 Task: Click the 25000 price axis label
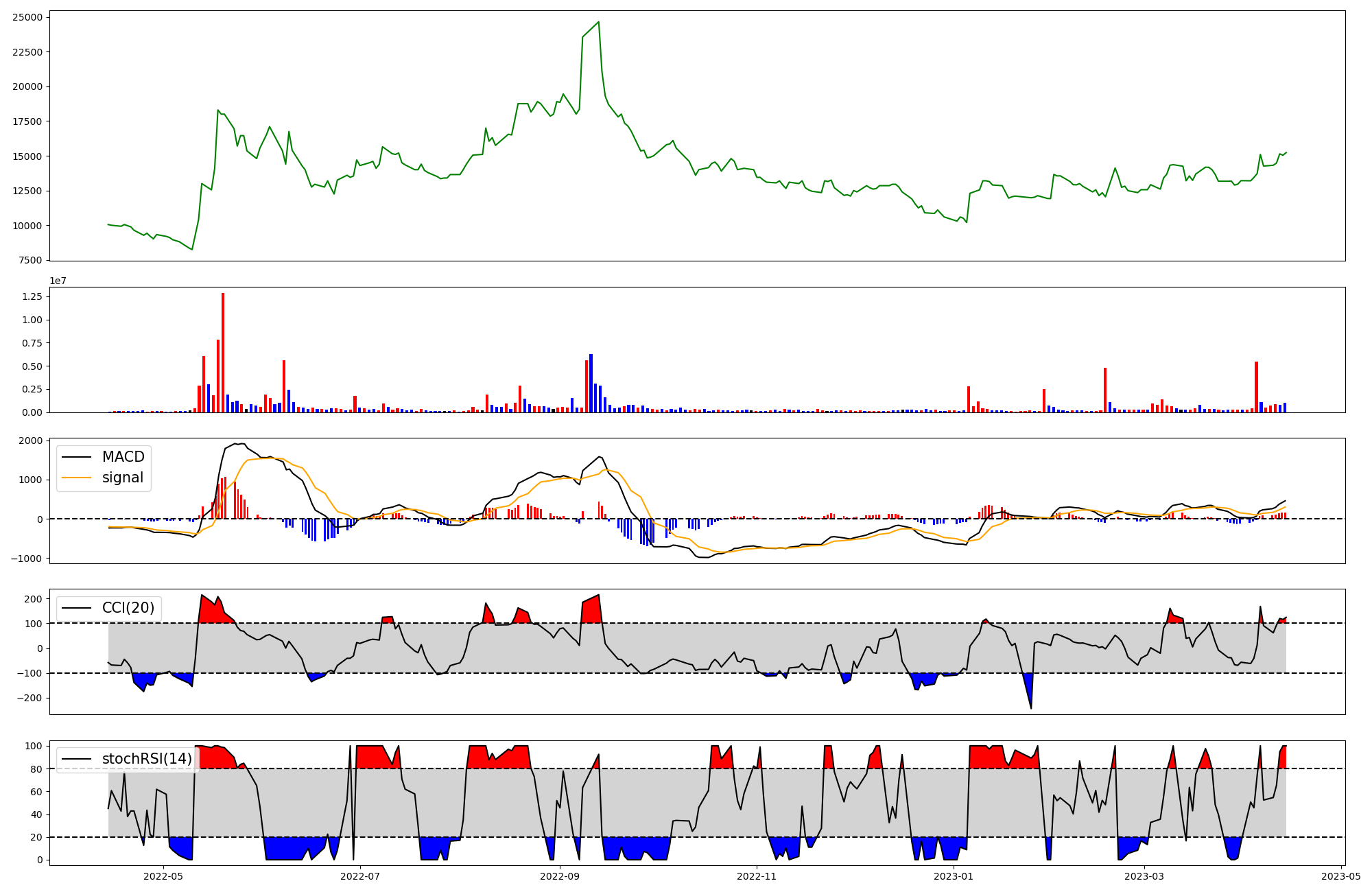[27, 17]
